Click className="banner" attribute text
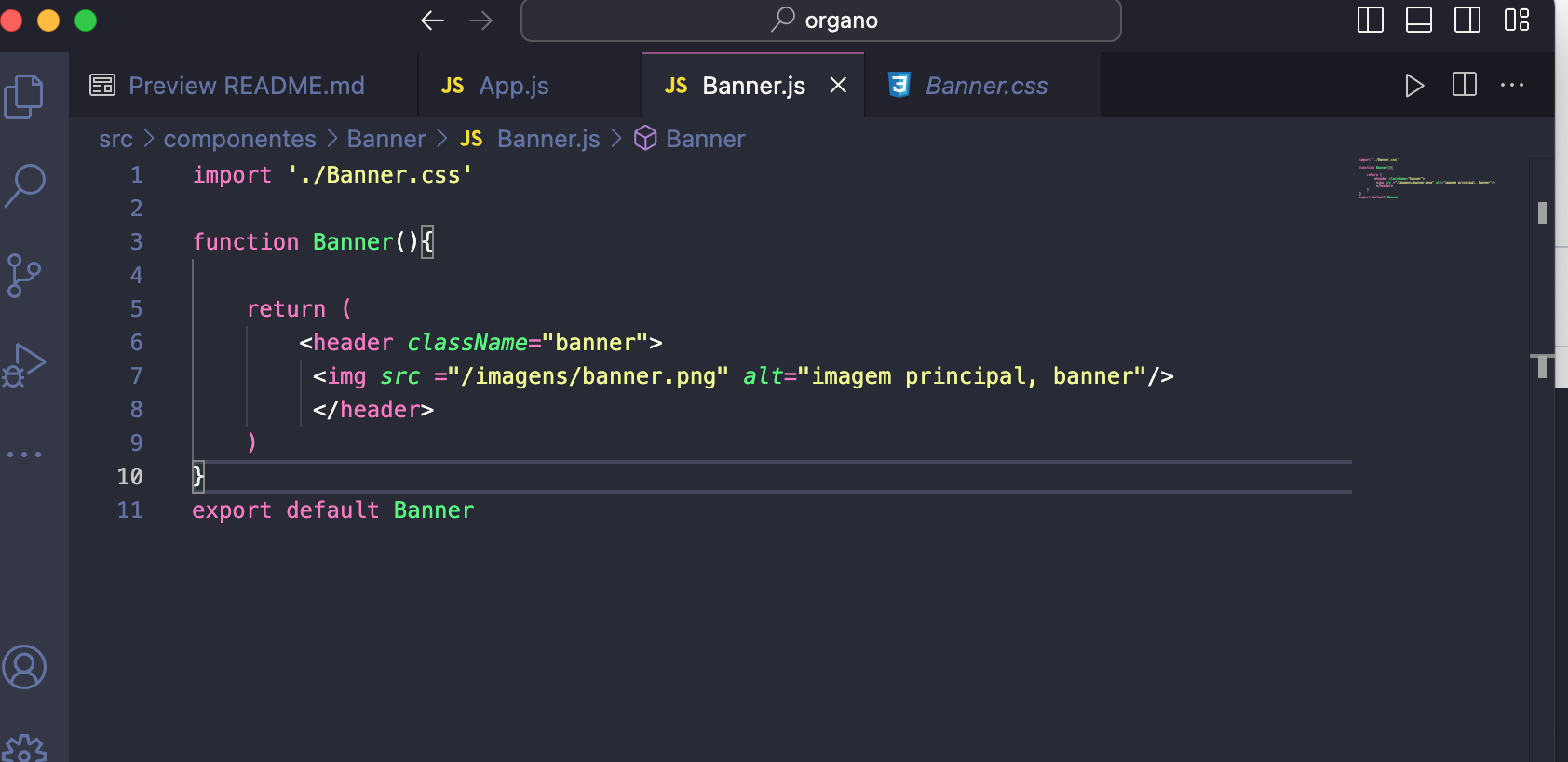 click(x=528, y=343)
